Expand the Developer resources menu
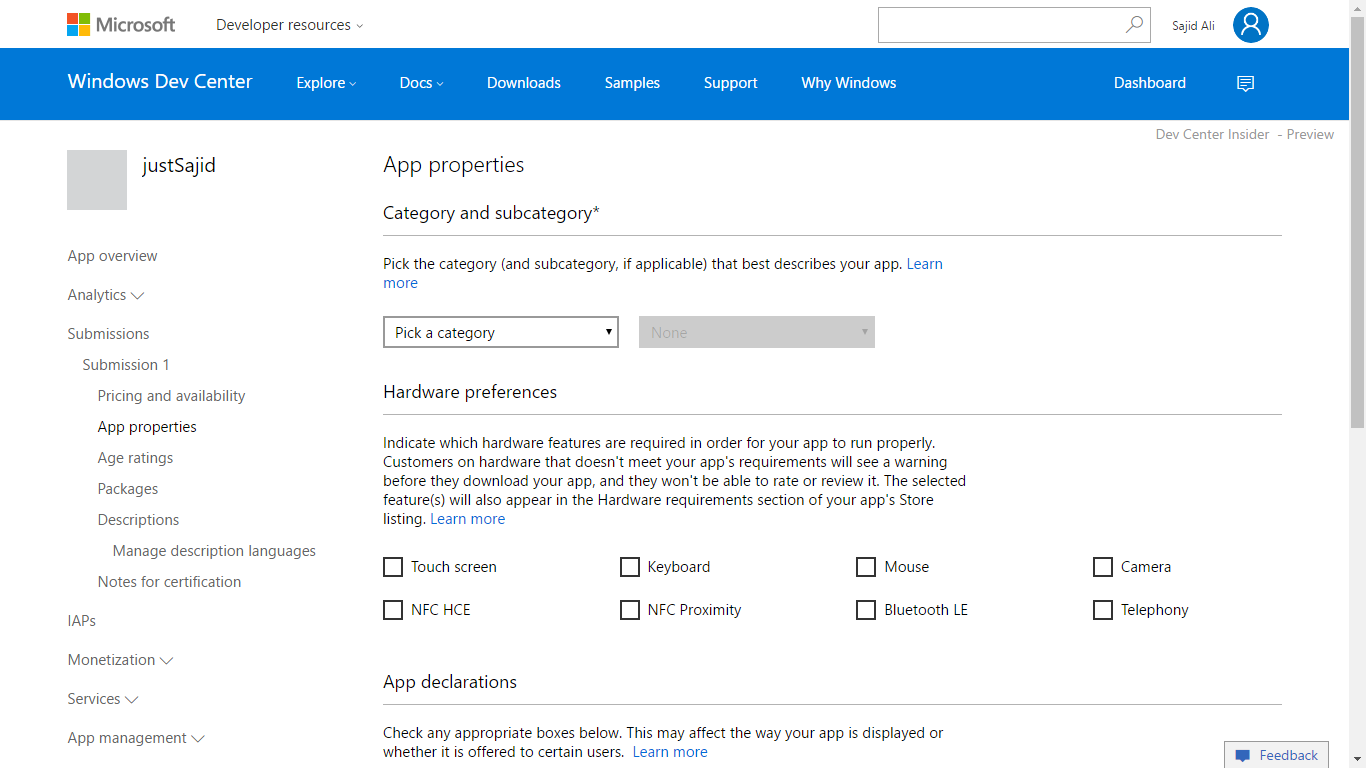 coord(290,25)
